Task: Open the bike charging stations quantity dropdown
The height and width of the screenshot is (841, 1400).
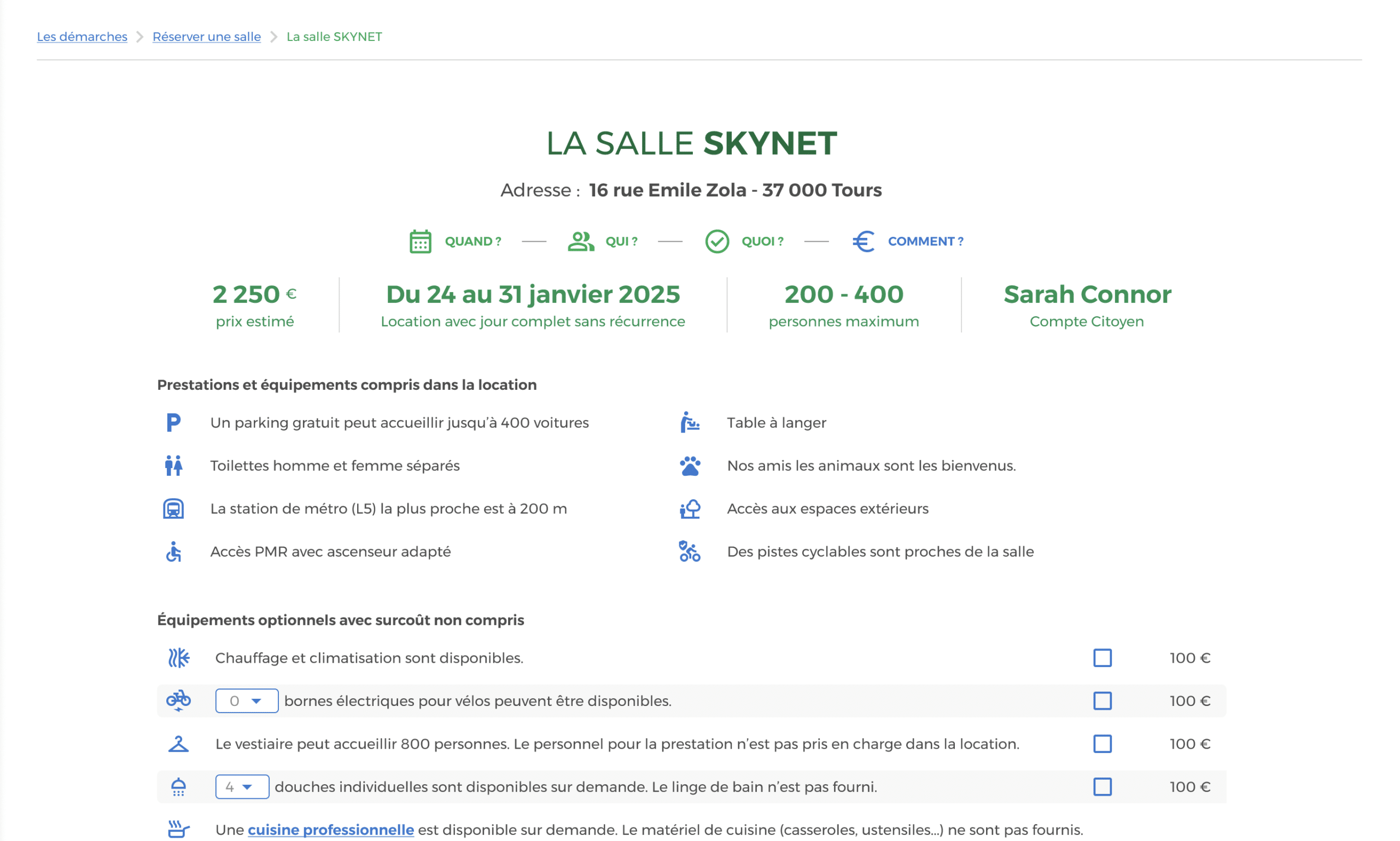Action: click(247, 701)
